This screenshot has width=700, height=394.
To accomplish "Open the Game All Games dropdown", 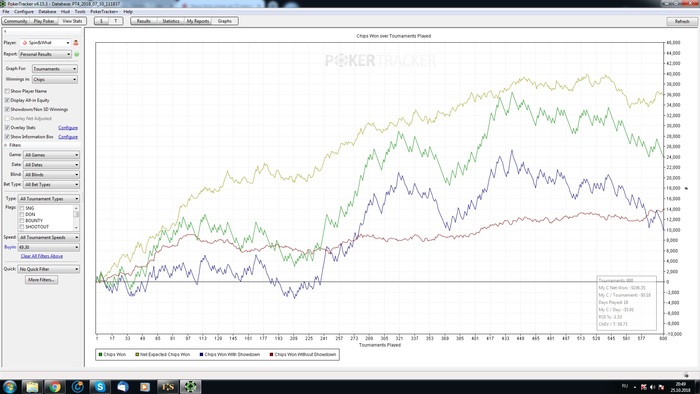I will (51, 155).
